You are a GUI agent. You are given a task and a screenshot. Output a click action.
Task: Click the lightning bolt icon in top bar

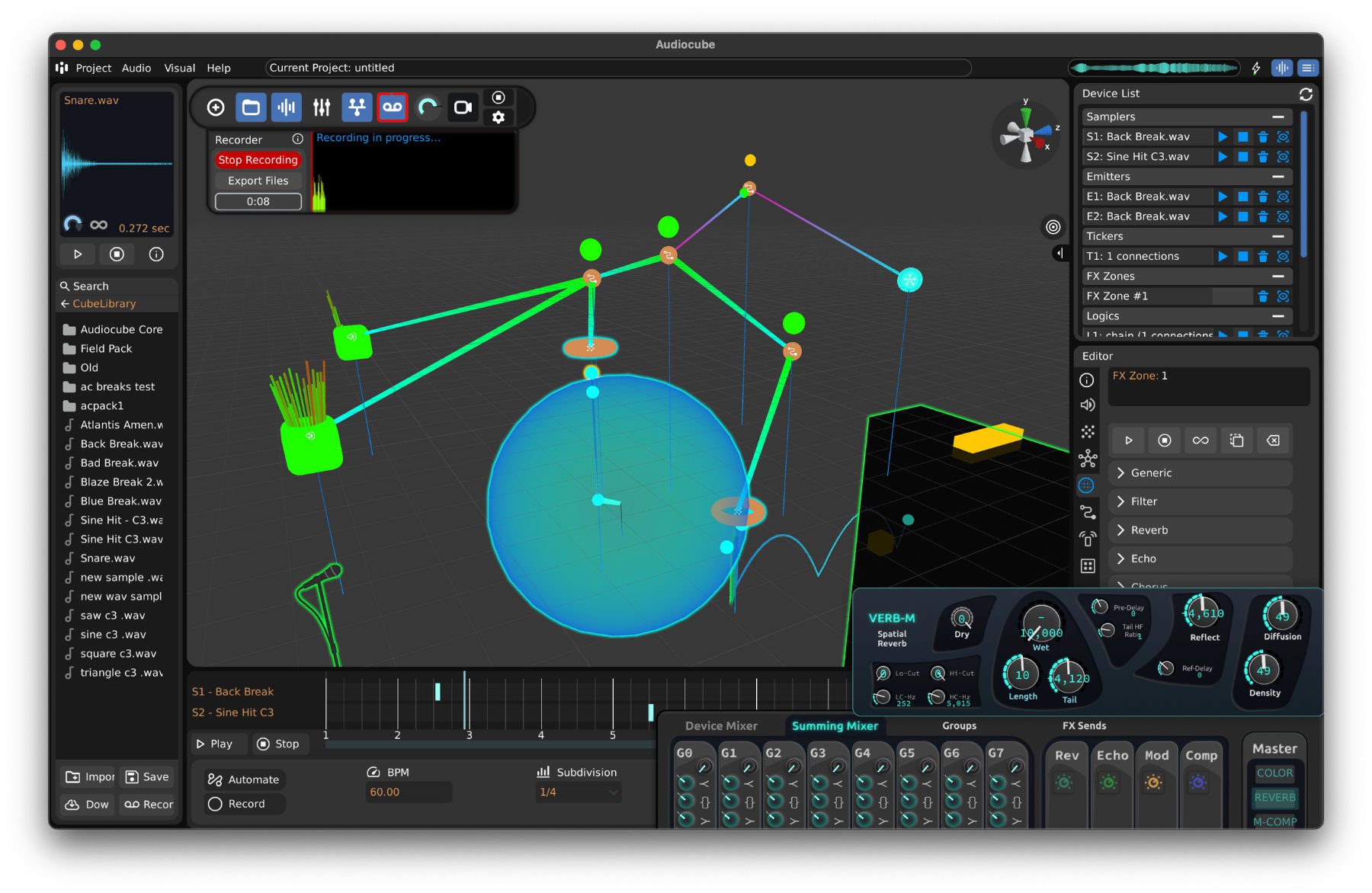click(1256, 68)
